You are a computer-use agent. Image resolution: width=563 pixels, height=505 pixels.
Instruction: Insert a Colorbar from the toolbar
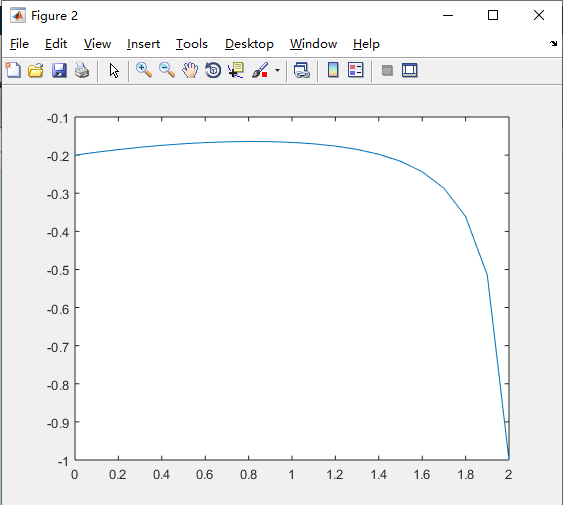pos(333,70)
